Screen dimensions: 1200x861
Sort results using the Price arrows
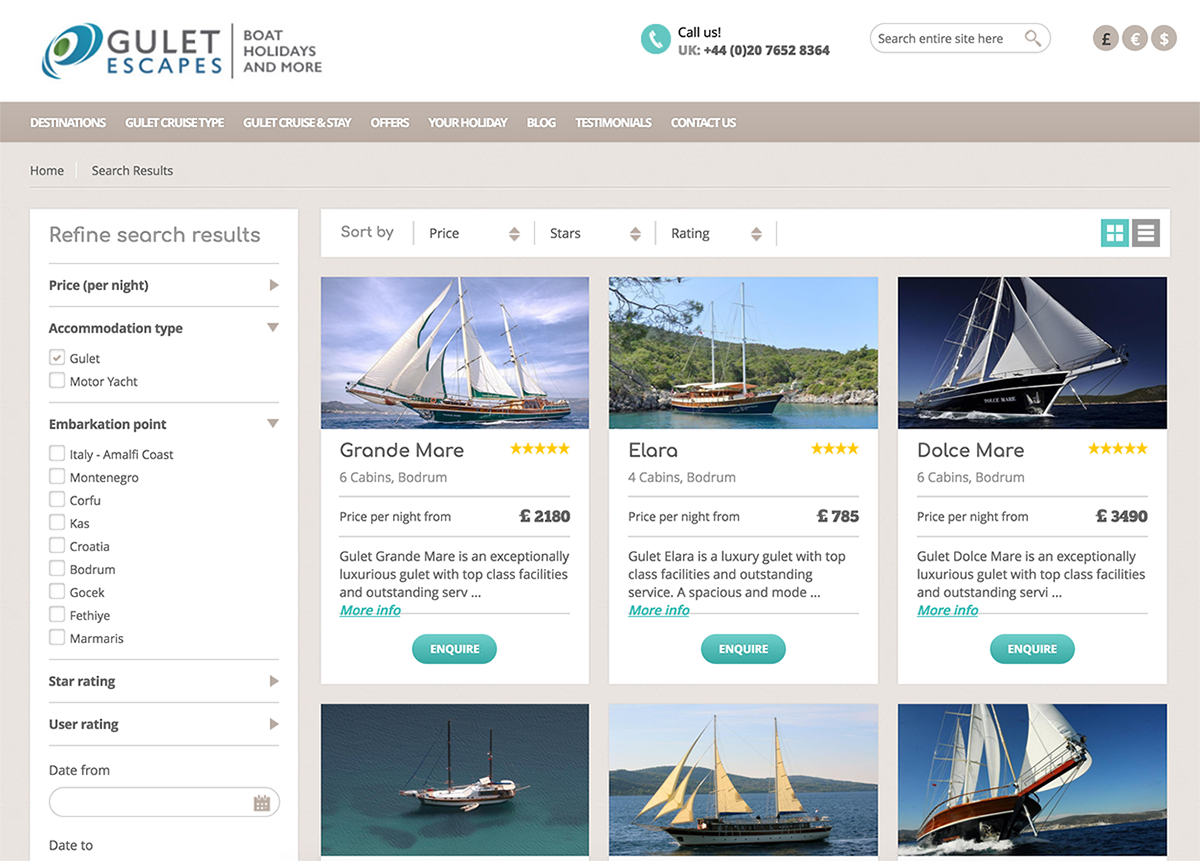[514, 234]
